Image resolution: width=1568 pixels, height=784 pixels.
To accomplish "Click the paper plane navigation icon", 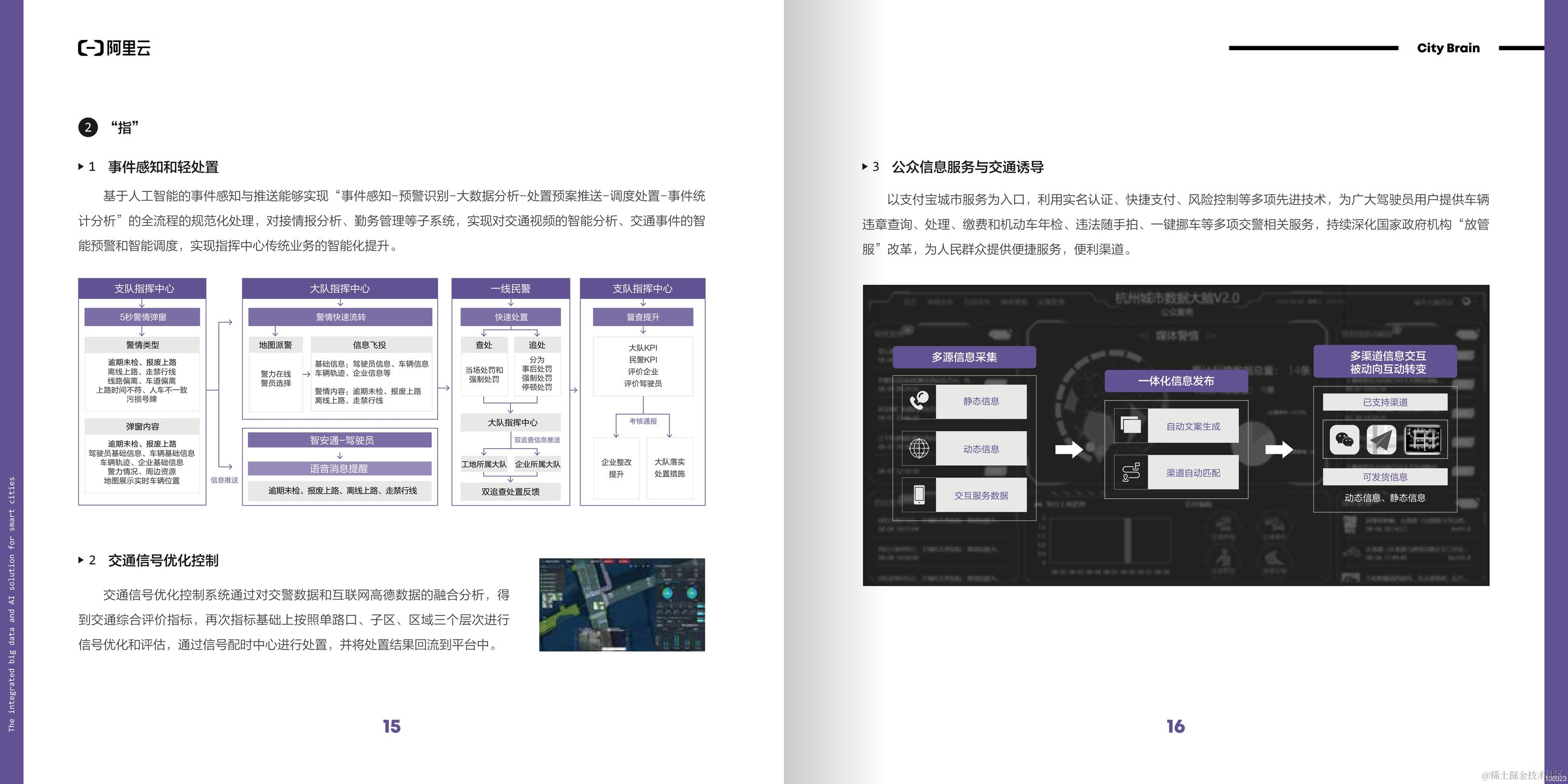I will (x=1381, y=440).
